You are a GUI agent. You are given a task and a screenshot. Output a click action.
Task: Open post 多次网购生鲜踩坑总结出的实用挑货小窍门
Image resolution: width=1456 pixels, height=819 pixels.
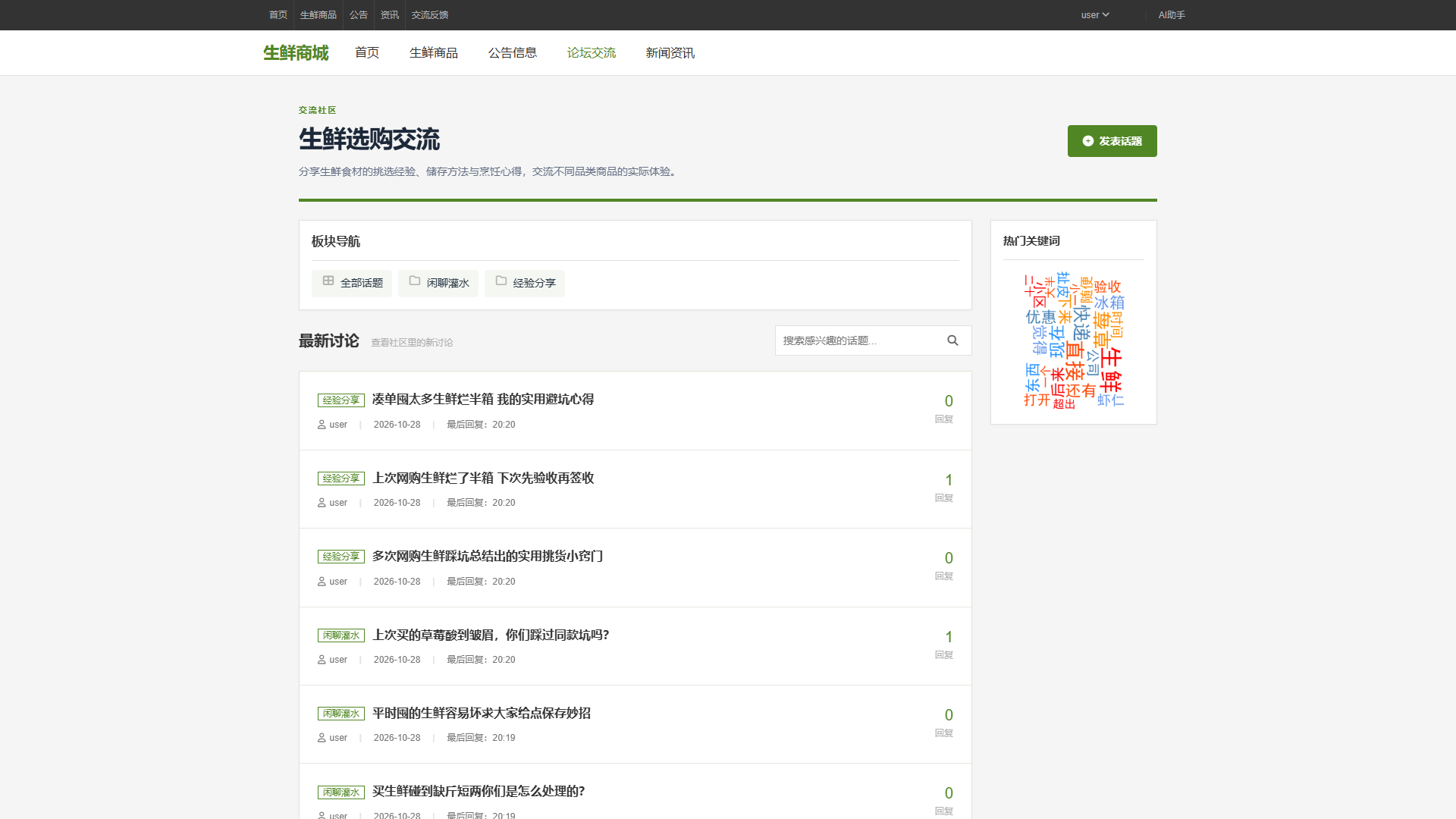point(488,557)
